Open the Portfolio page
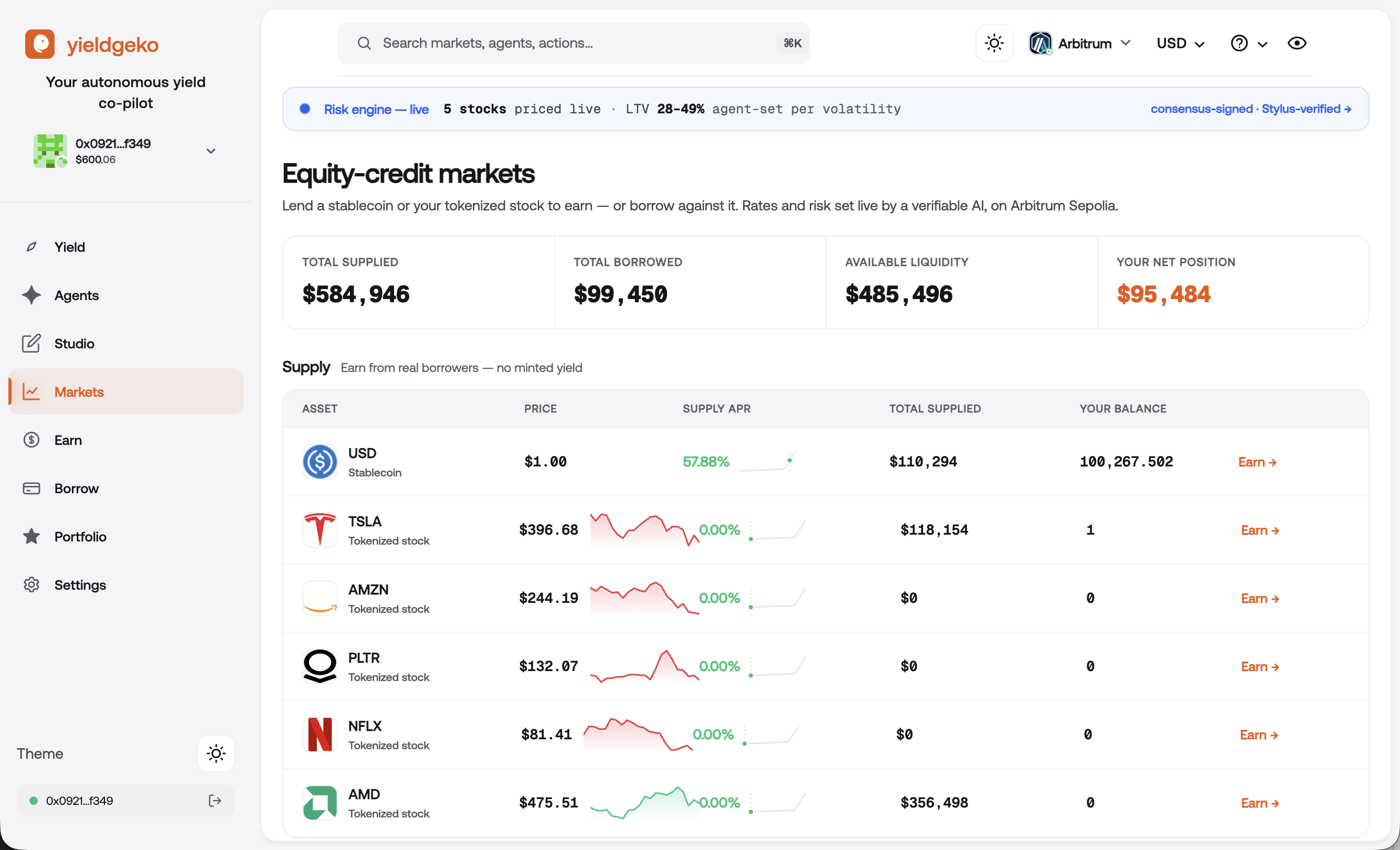Image resolution: width=1400 pixels, height=850 pixels. [x=126, y=536]
